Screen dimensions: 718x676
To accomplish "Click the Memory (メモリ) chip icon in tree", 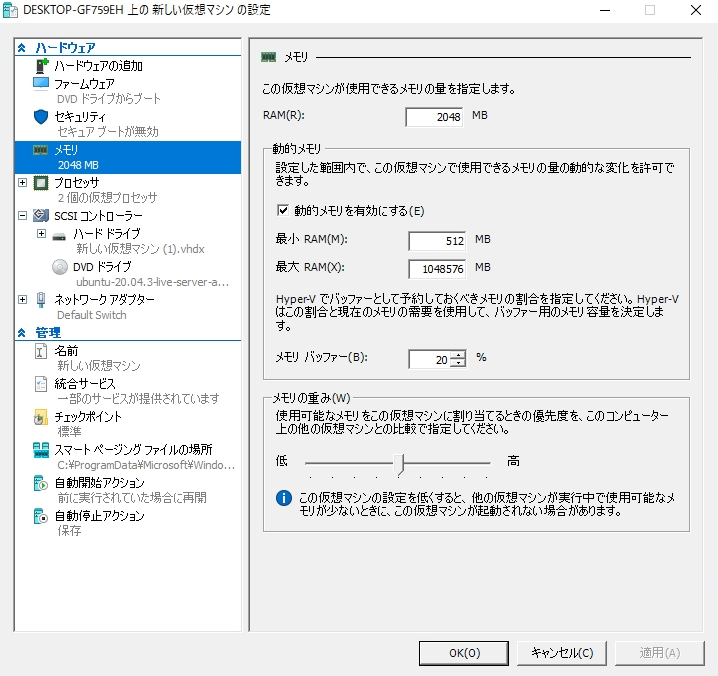I will click(41, 150).
